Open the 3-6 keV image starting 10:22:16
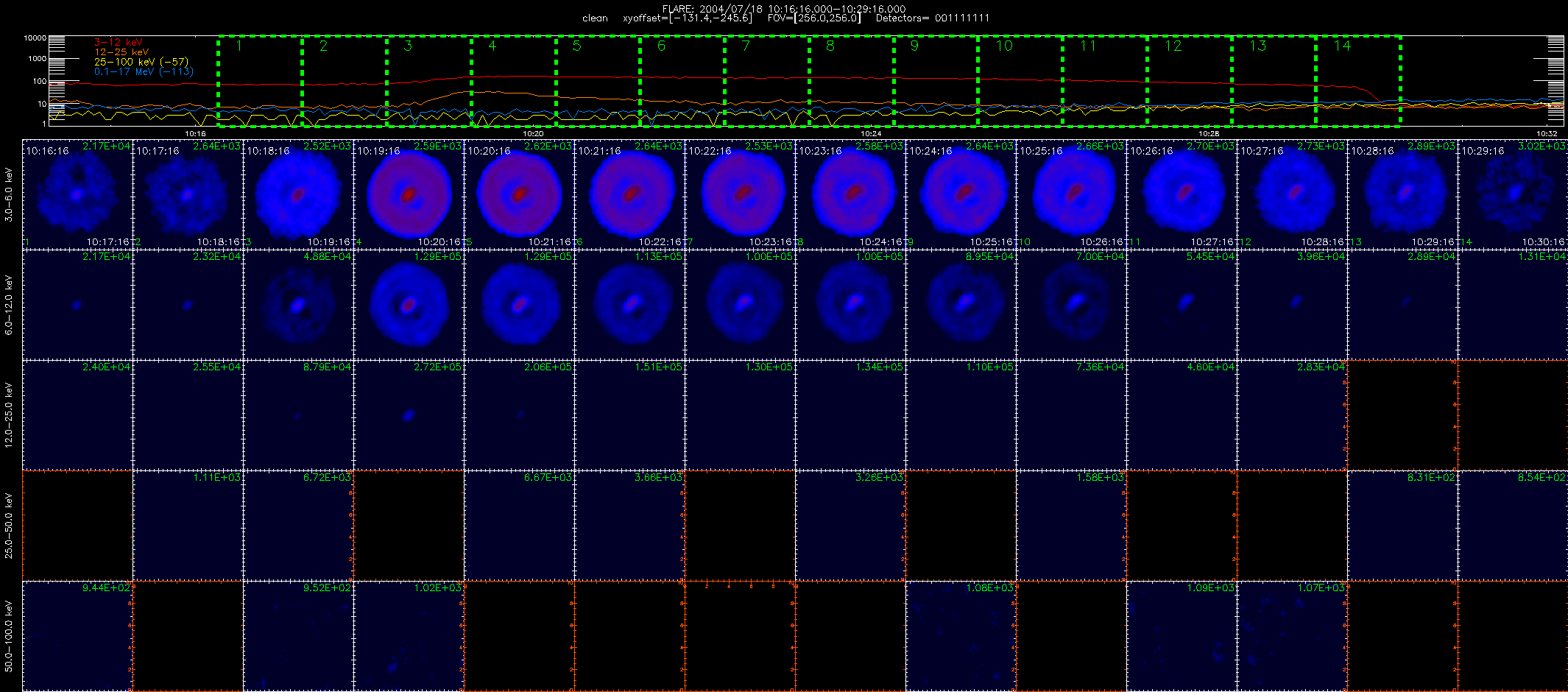 coord(740,194)
